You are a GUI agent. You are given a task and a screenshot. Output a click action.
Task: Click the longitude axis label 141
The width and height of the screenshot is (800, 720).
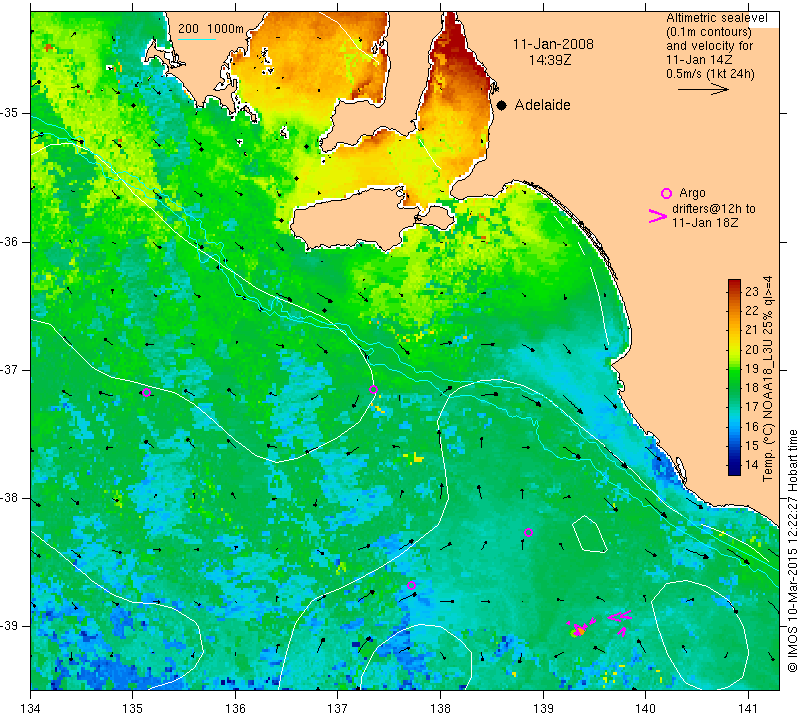tap(748, 709)
